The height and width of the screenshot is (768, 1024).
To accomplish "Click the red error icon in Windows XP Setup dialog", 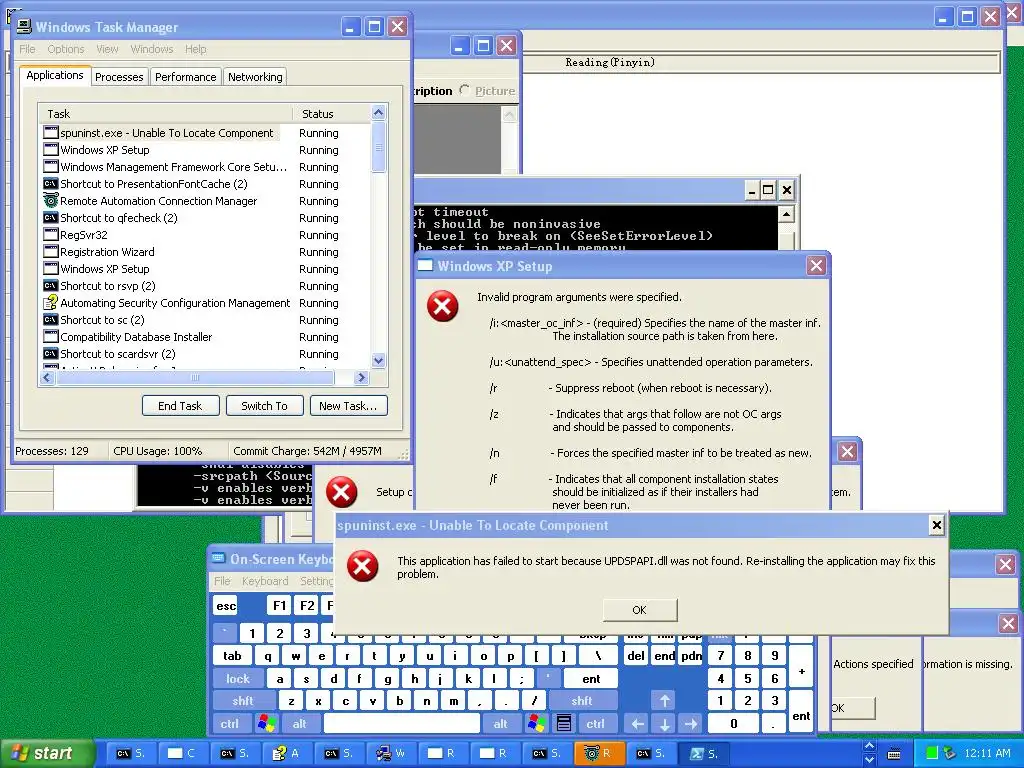I will click(x=443, y=306).
